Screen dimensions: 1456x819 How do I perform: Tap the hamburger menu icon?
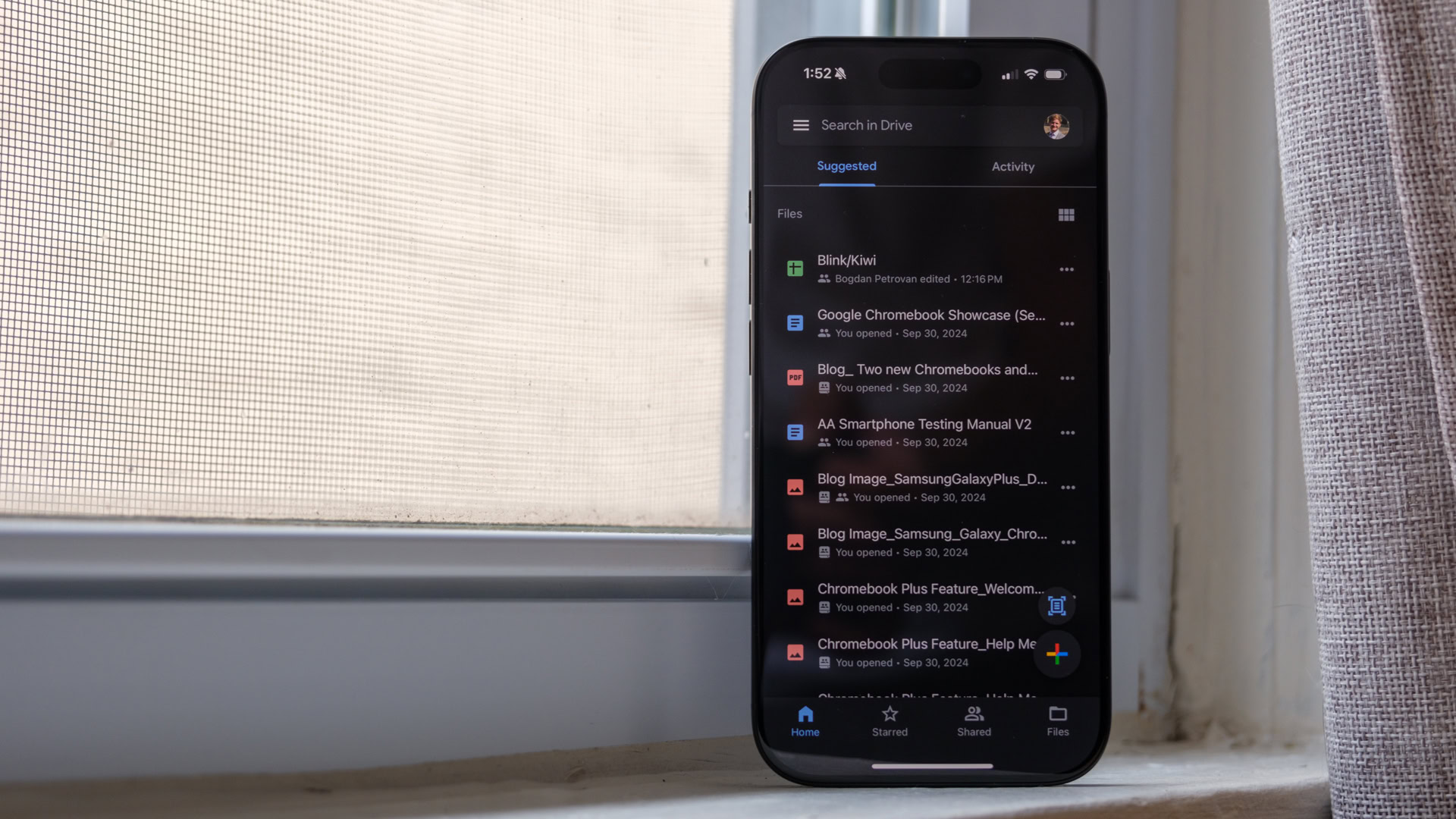pos(800,125)
